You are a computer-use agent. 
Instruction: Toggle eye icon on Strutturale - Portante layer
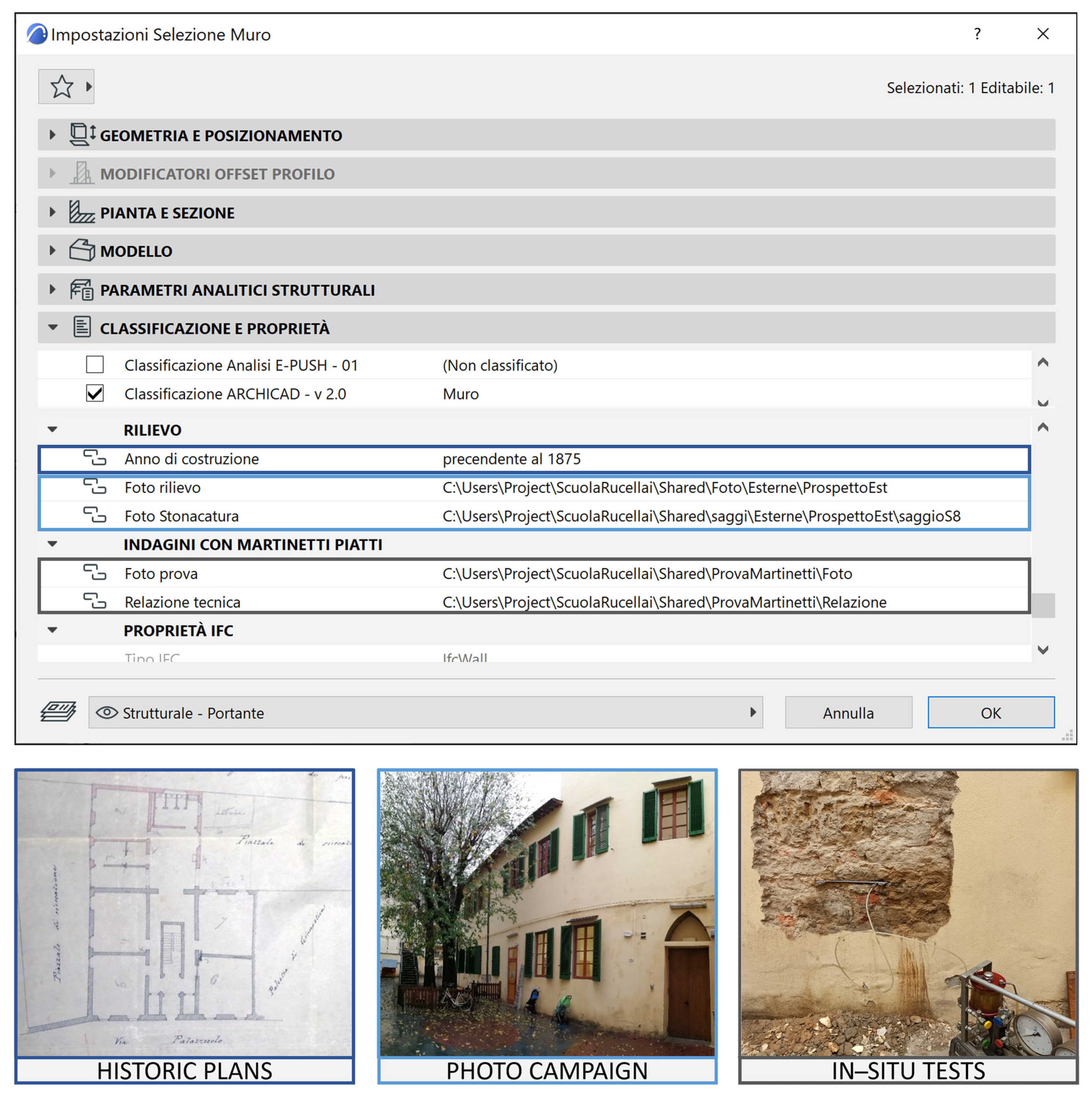pos(106,713)
